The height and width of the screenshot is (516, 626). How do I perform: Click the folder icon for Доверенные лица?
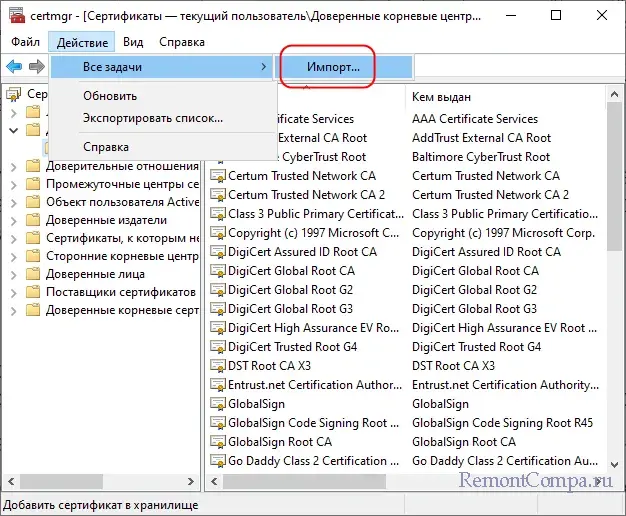(33, 273)
